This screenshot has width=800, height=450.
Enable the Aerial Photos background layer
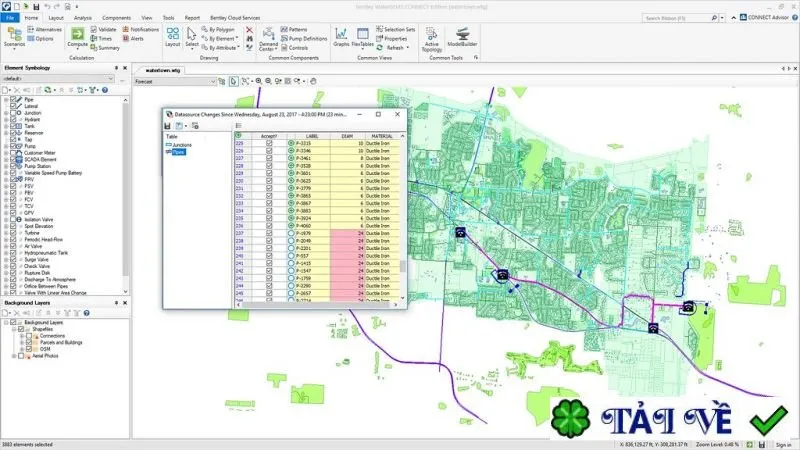pos(21,356)
